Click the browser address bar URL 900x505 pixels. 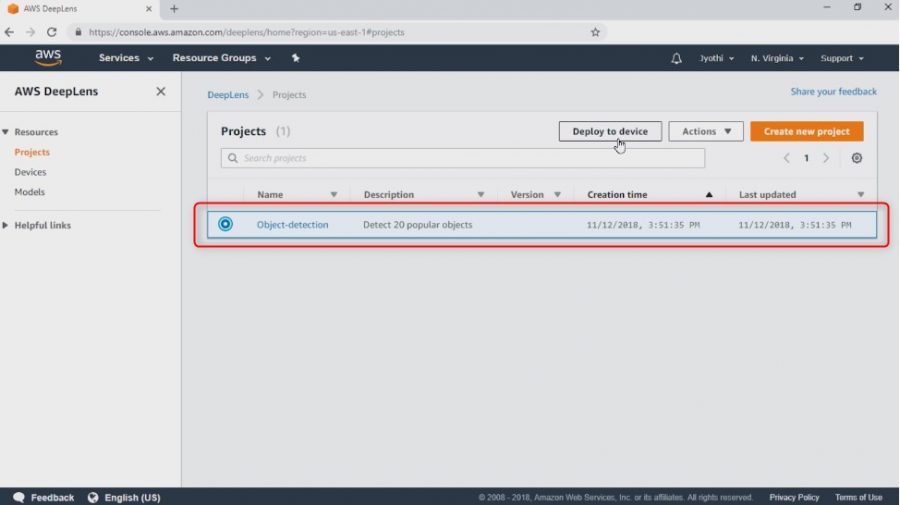click(247, 32)
